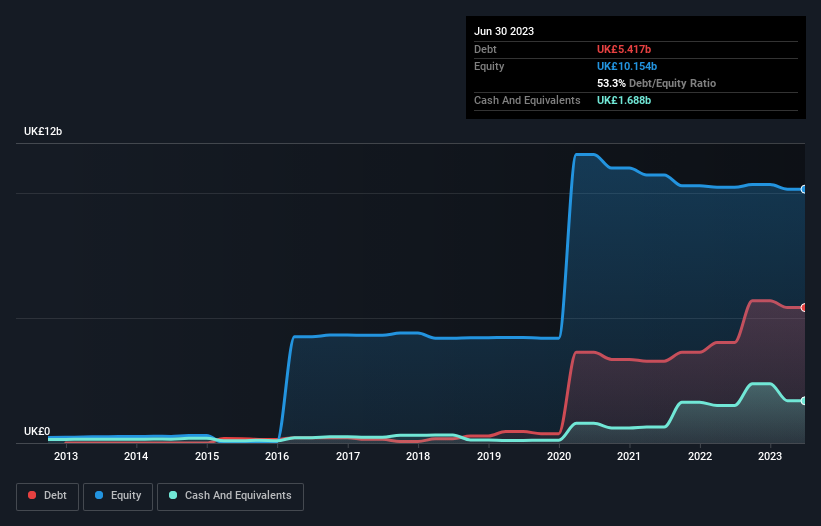
Task: Click the UK£12b y-axis label
Action: [43, 131]
